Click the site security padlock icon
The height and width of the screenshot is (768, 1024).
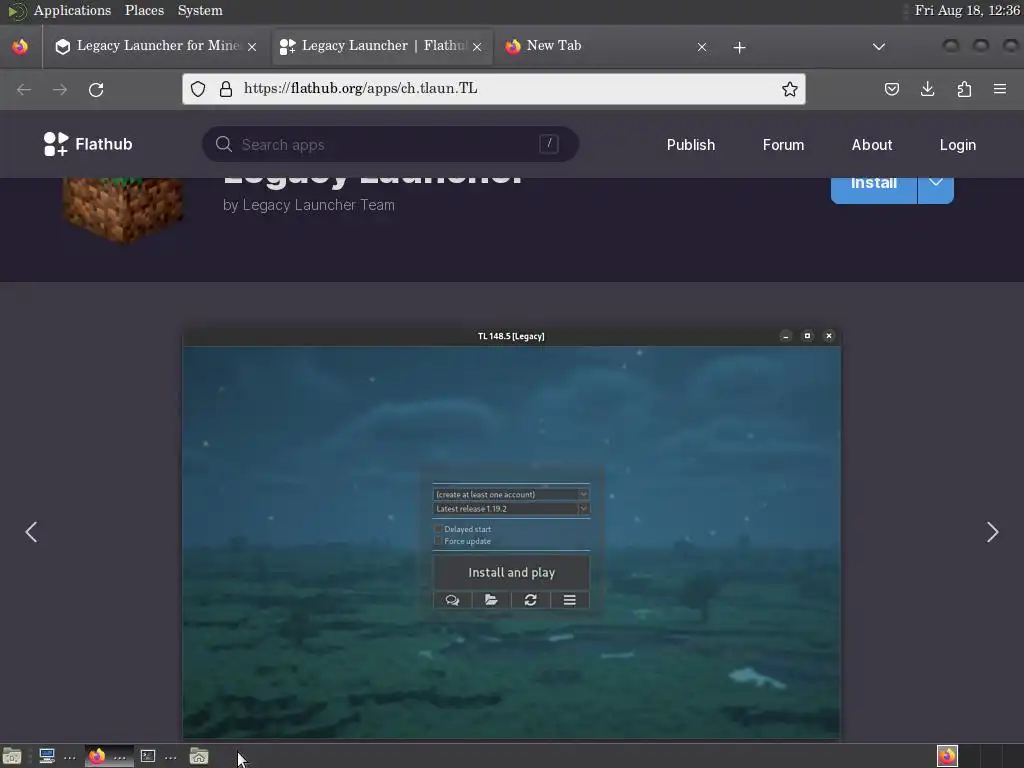coord(226,89)
